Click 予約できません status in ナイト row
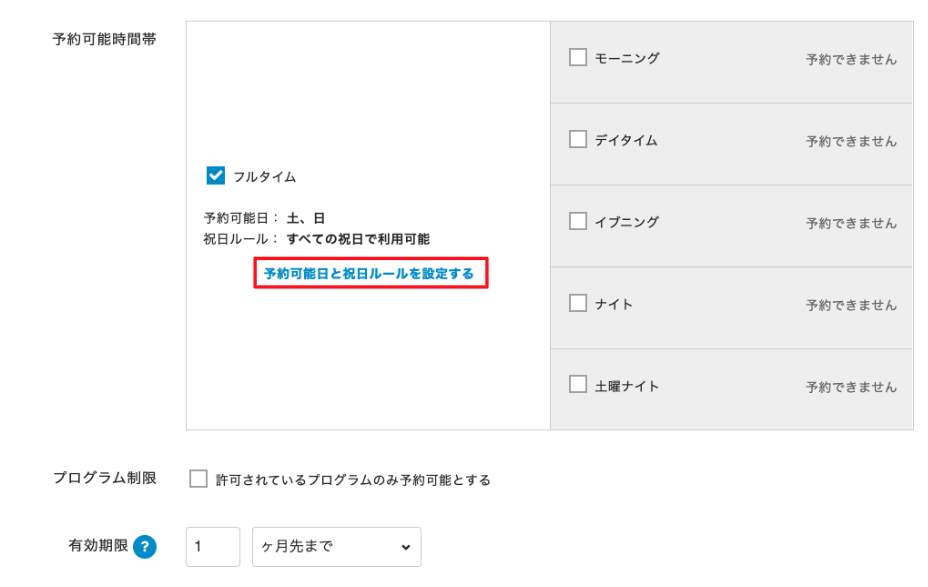This screenshot has width=928, height=587. [851, 306]
